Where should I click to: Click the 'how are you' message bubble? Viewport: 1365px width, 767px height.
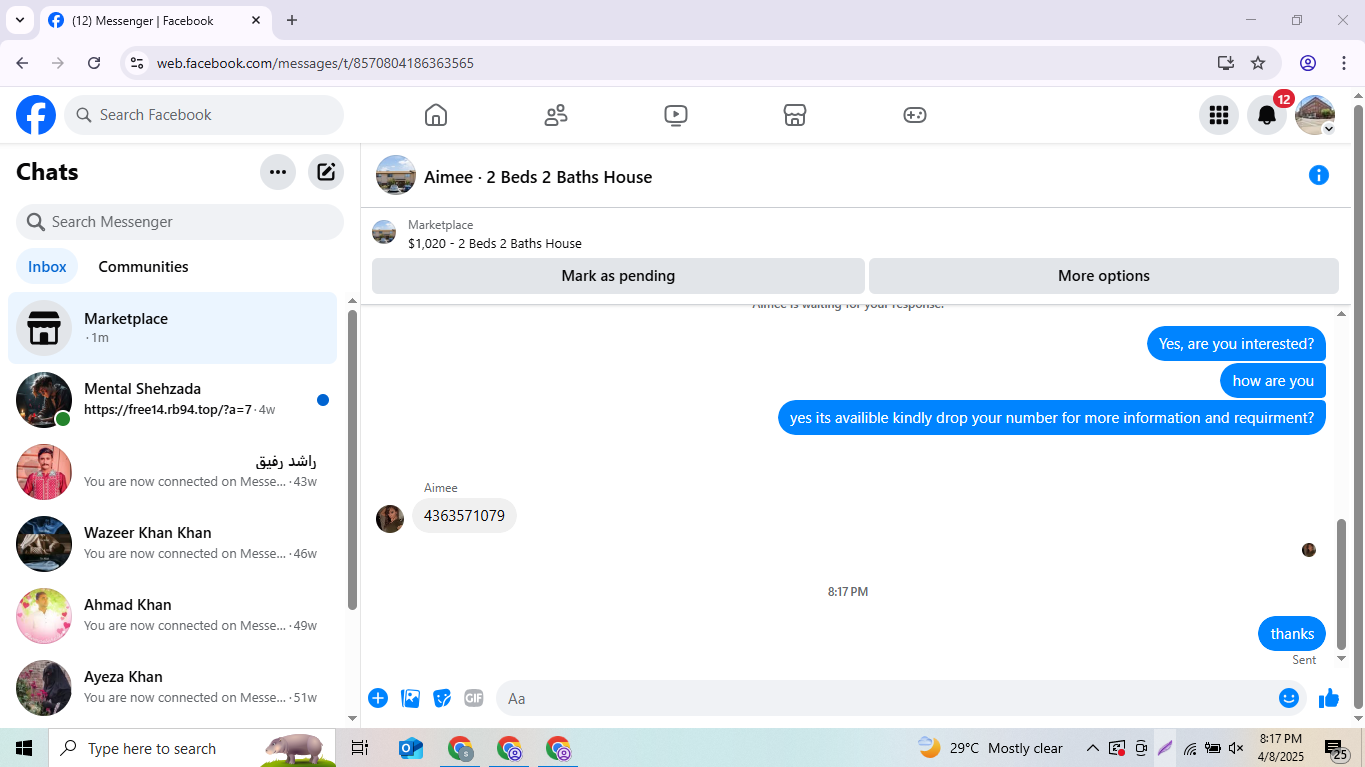(x=1273, y=381)
